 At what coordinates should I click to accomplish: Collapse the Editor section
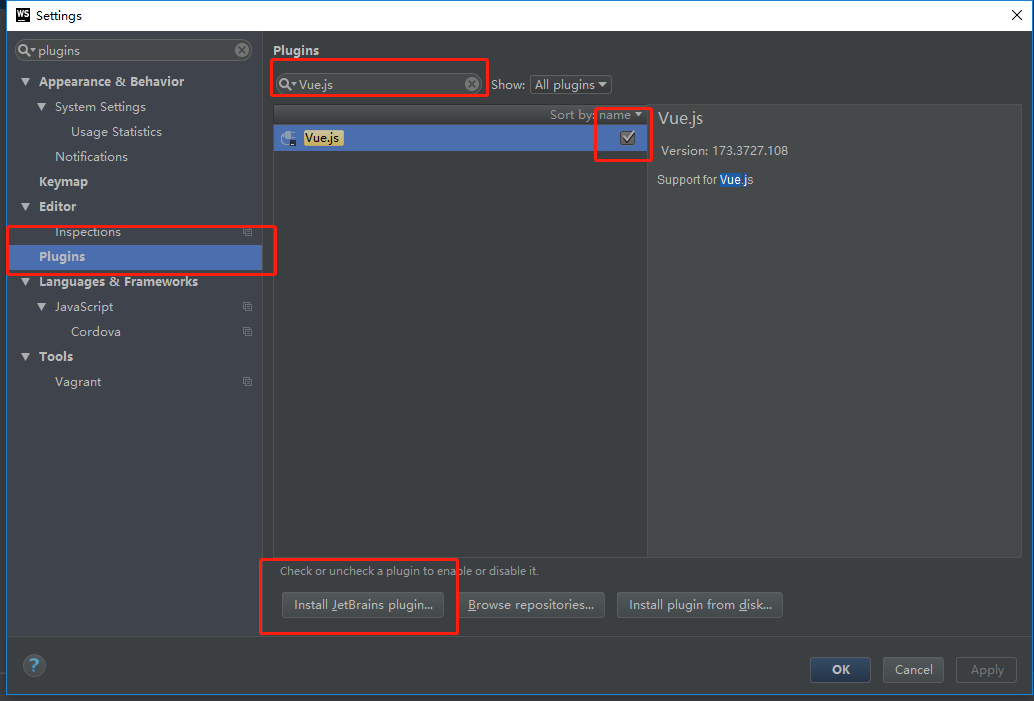coord(26,207)
